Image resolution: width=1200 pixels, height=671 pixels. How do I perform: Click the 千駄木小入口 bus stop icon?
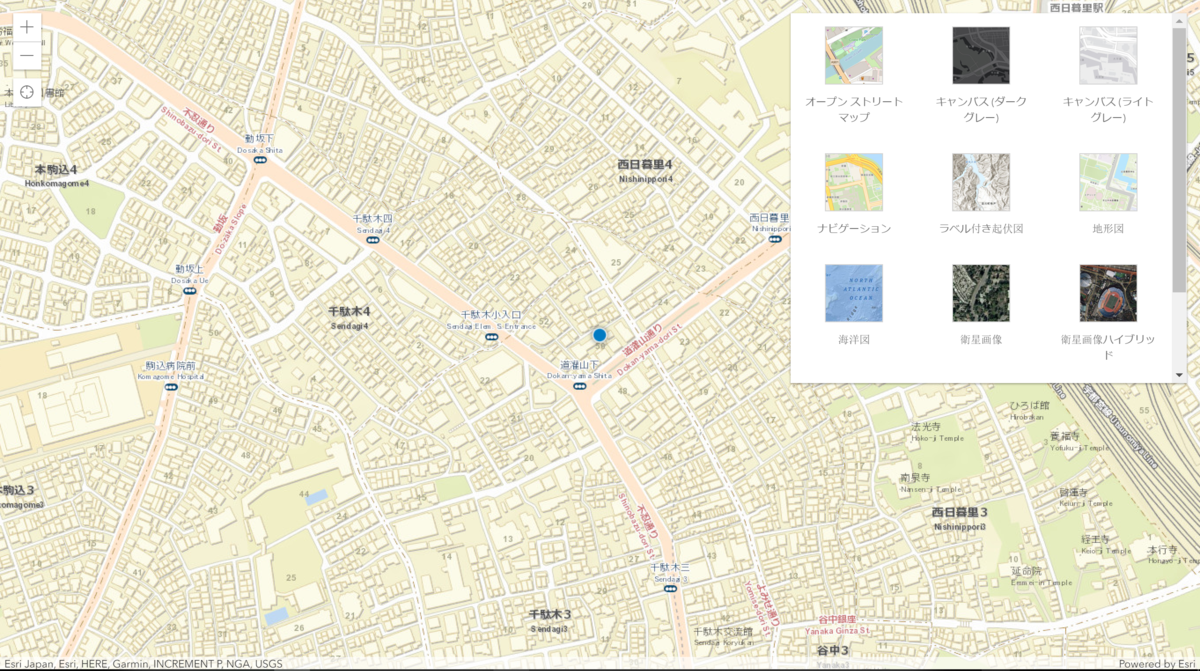tap(492, 337)
